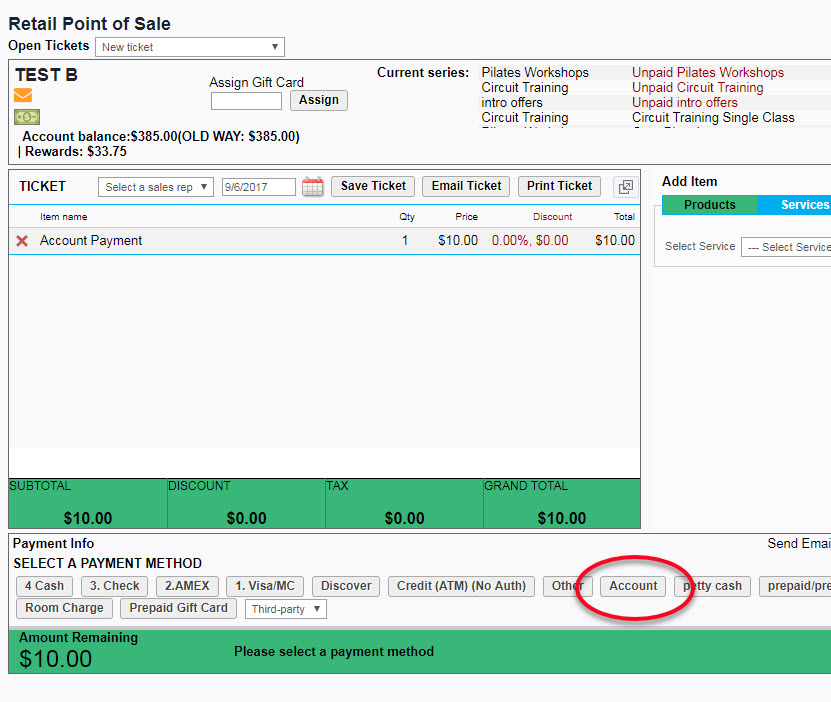This screenshot has height=702, width=831.
Task: Select the Prepaid Gift Card payment option
Action: 178,608
